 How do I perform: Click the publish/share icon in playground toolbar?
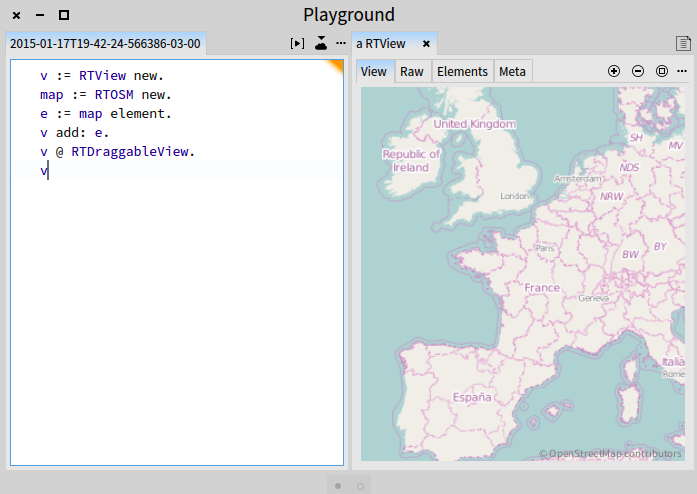click(x=320, y=44)
